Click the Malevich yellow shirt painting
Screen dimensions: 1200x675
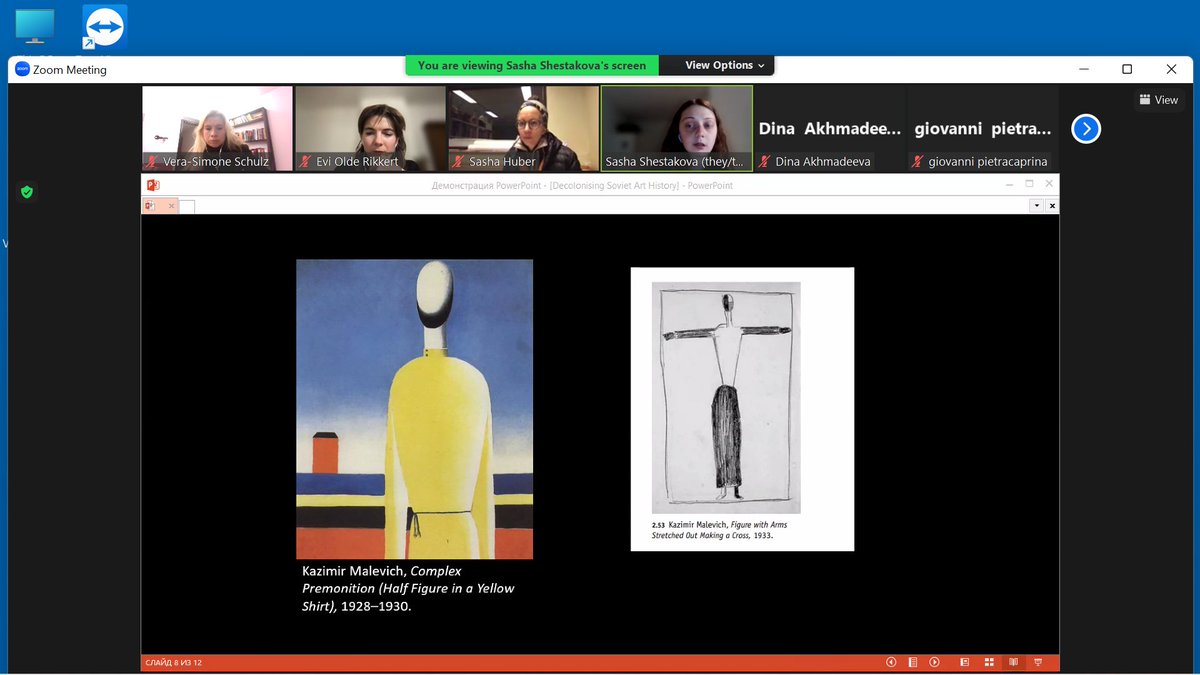(x=414, y=409)
